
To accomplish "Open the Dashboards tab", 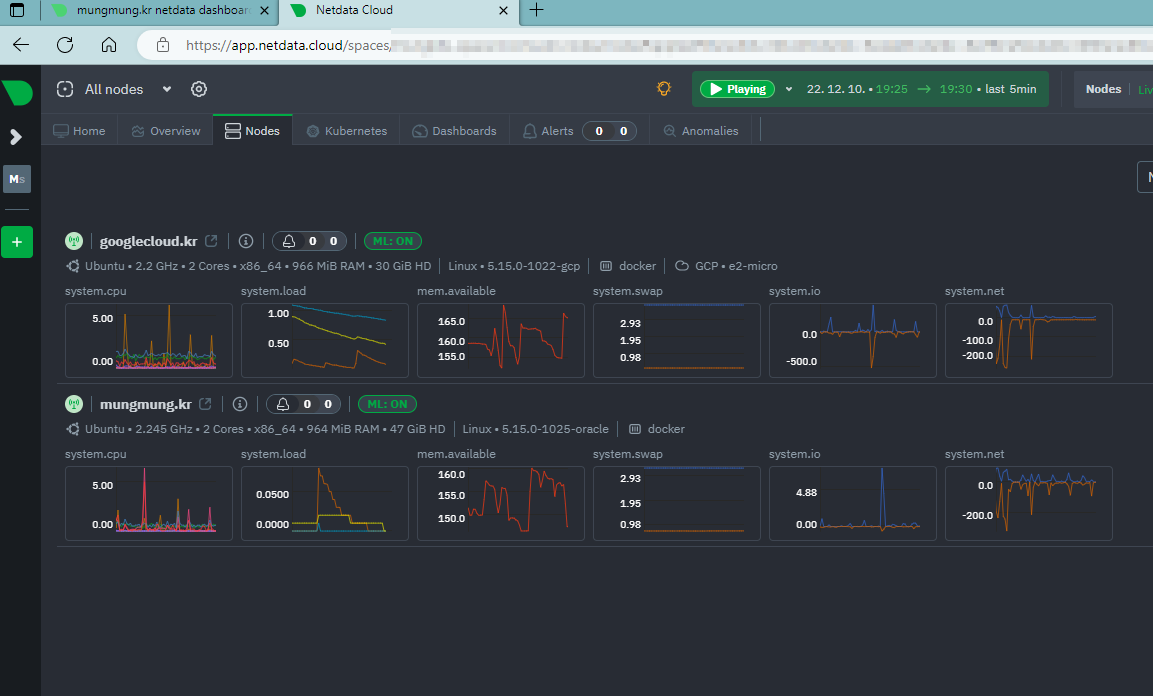I will pyautogui.click(x=454, y=131).
